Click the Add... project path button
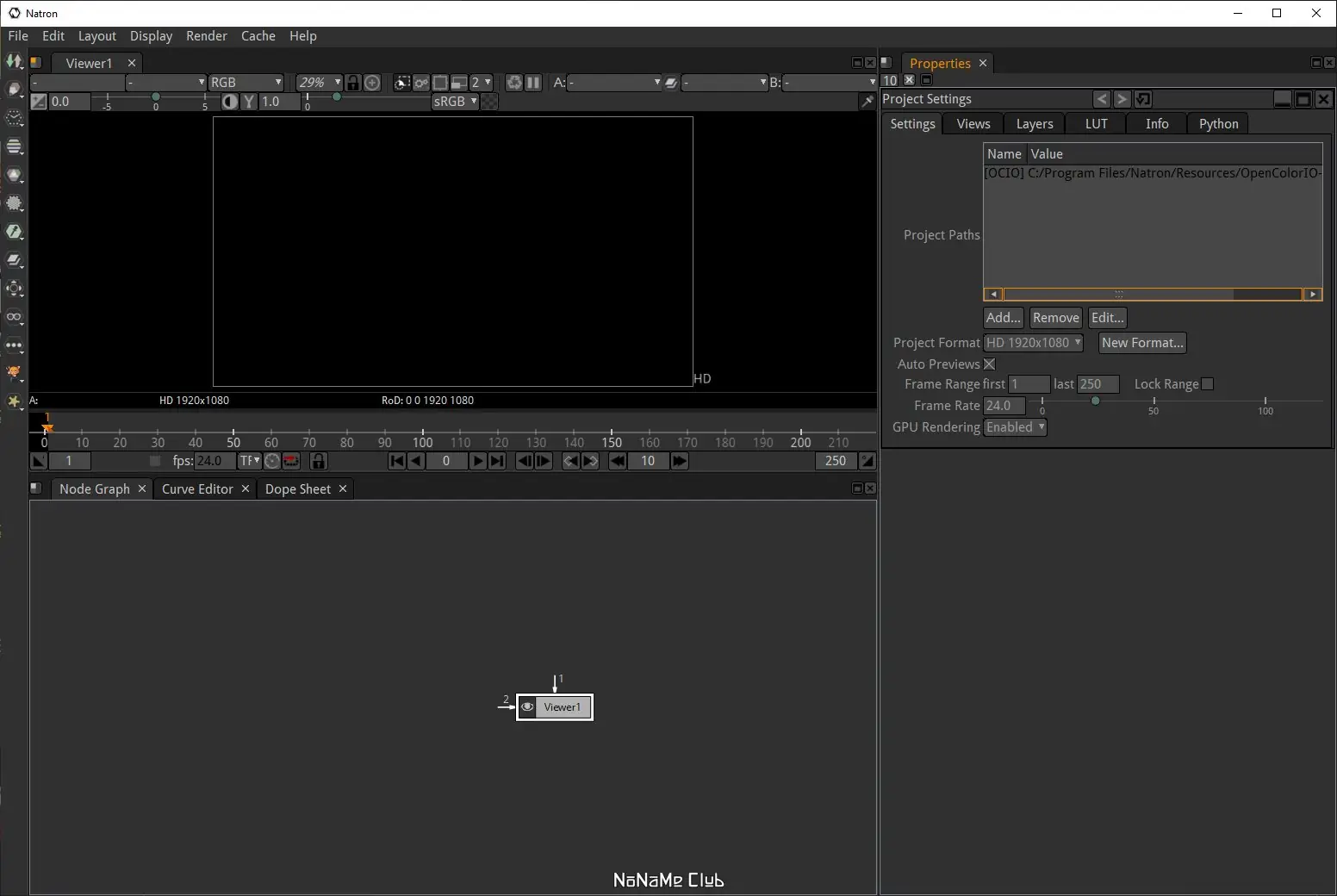 click(x=1004, y=318)
